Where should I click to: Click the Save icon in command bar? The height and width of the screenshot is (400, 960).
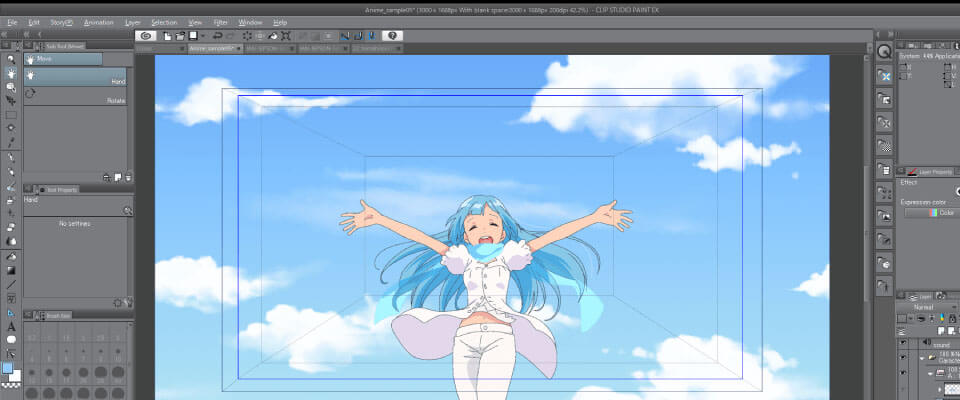(x=193, y=36)
